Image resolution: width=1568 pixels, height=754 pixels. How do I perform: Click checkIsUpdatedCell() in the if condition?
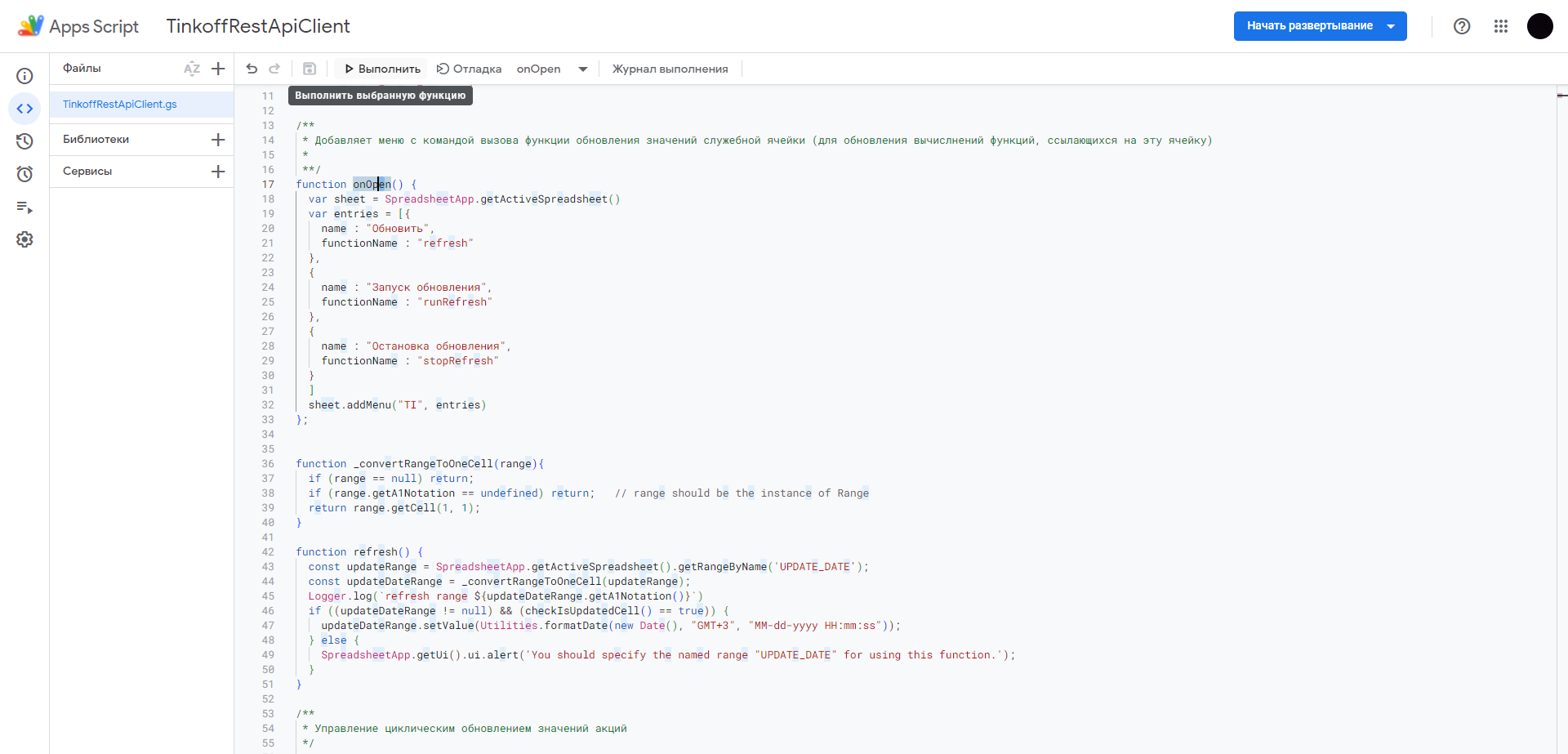pyautogui.click(x=588, y=611)
